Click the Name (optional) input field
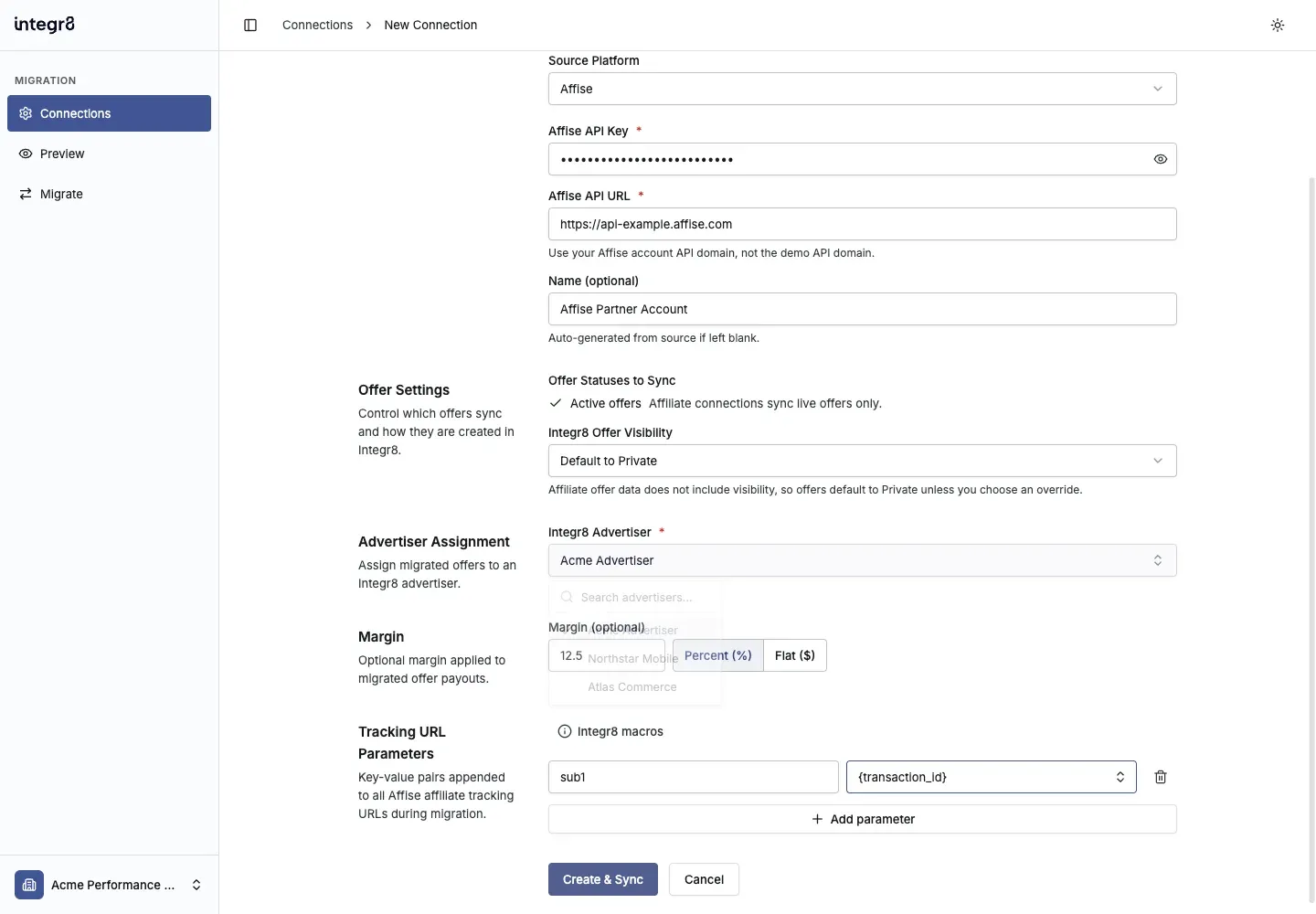The height and width of the screenshot is (914, 1316). (862, 309)
